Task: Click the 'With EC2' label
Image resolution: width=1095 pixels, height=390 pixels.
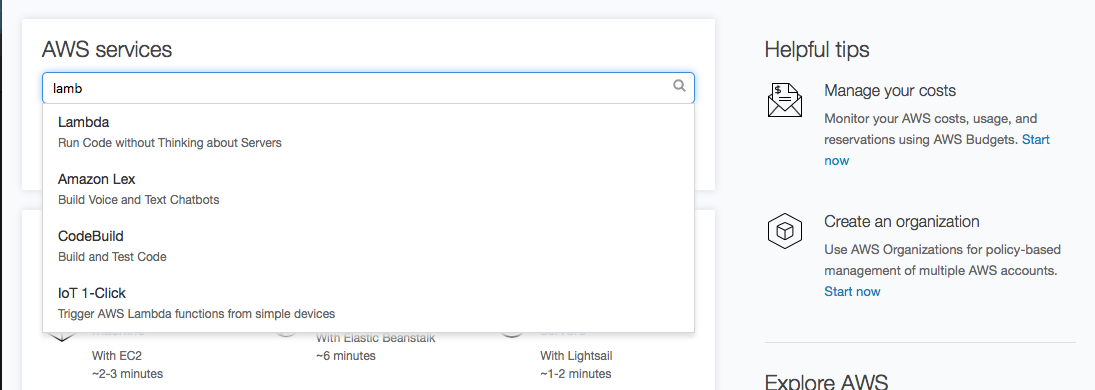Action: 117,356
